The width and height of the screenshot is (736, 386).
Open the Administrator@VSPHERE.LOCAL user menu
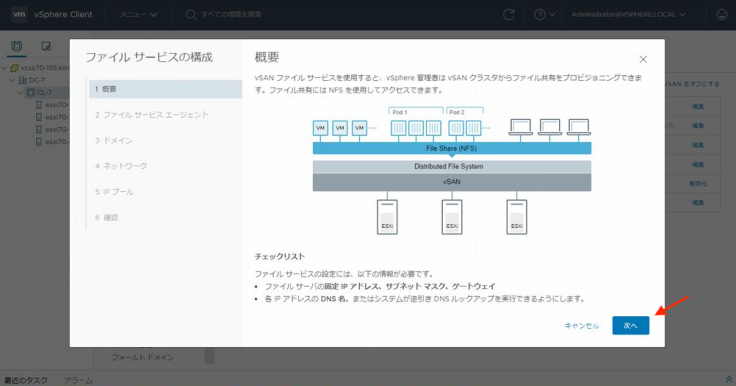pos(628,15)
